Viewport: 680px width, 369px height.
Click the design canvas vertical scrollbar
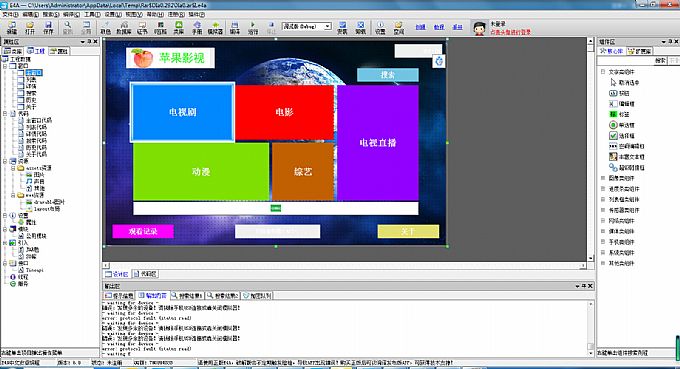click(590, 150)
